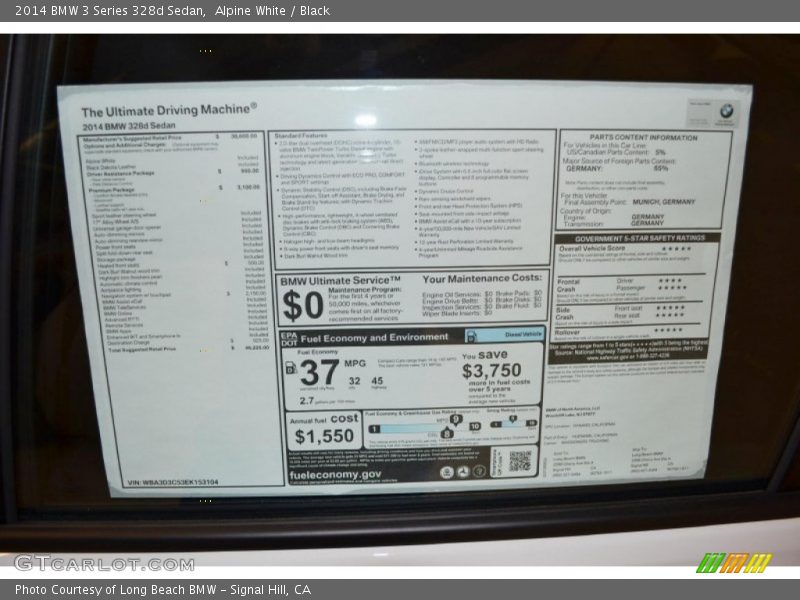Click 'MUNICH, GERMANY' final assembly point
The height and width of the screenshot is (600, 800).
[x=664, y=202]
